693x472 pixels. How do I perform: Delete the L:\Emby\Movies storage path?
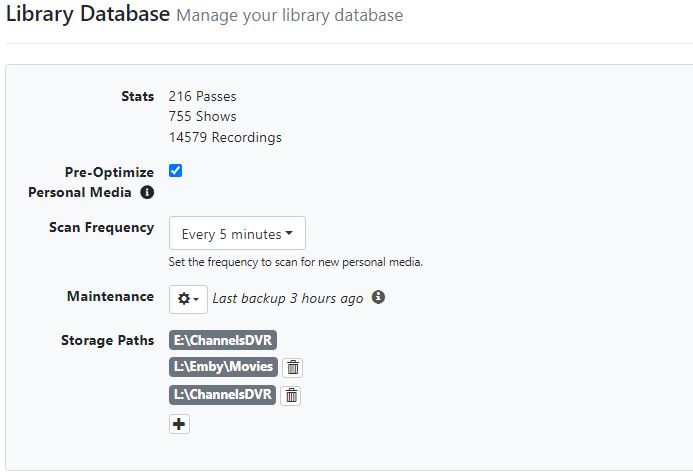click(x=291, y=367)
